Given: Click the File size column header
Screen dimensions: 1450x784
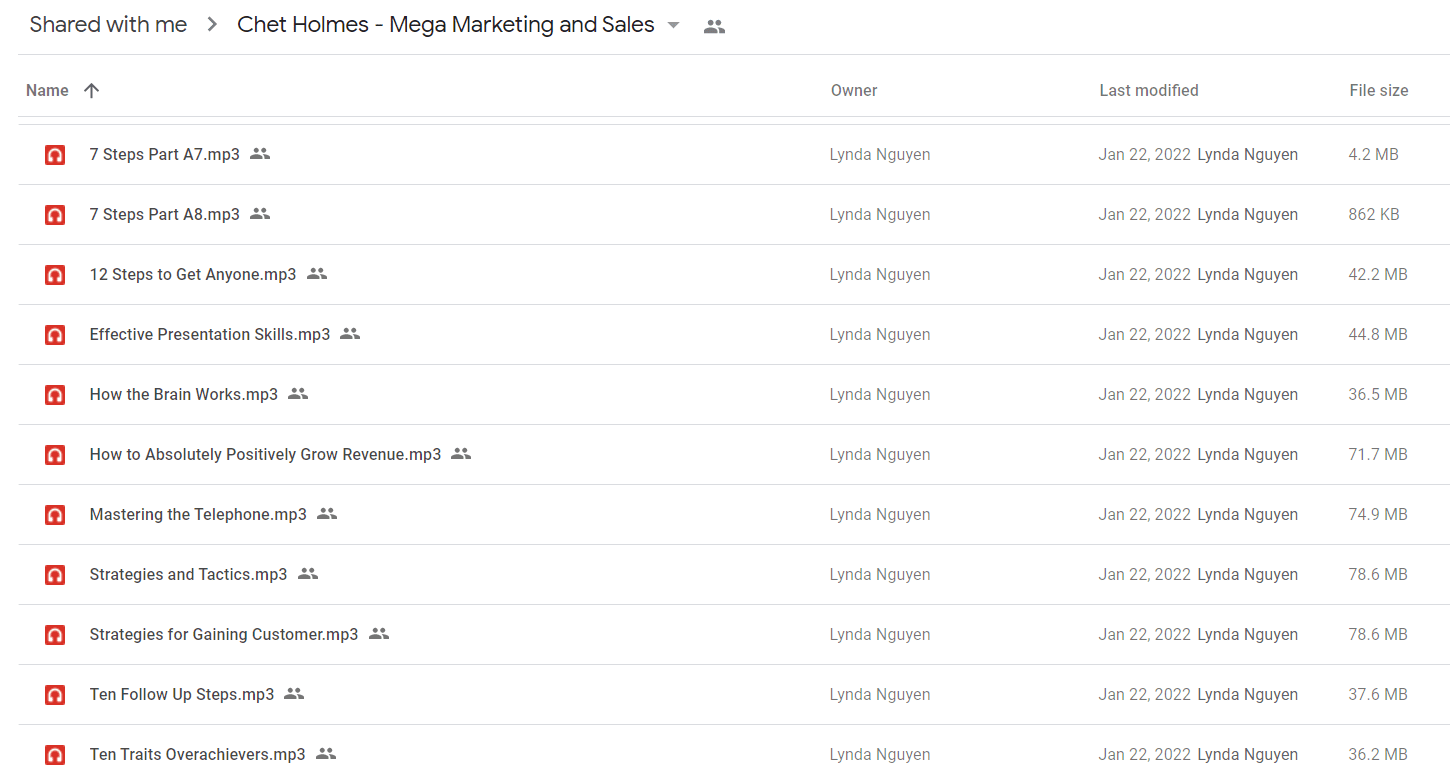Looking at the screenshot, I should coord(1379,90).
